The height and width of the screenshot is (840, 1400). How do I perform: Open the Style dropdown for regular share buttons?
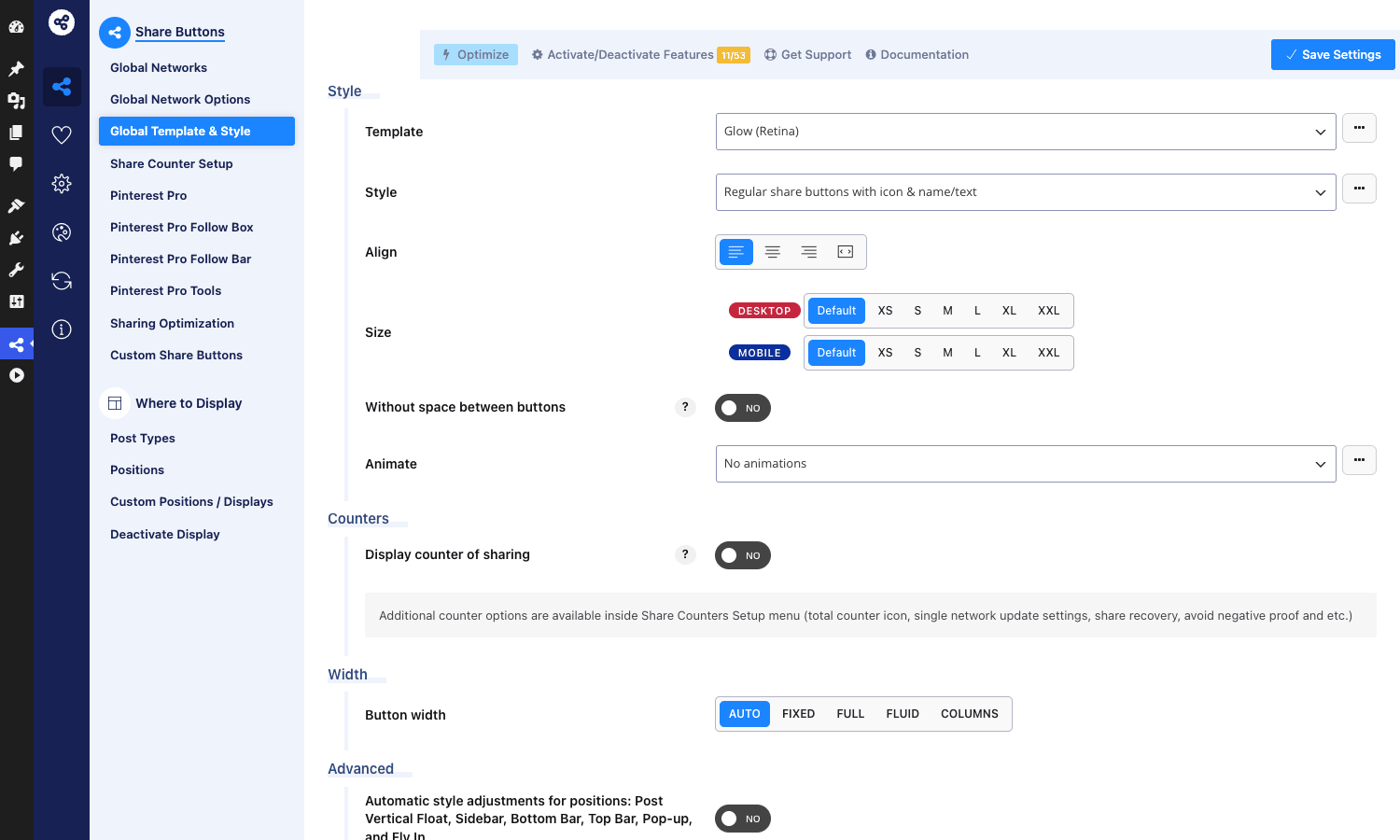point(1026,192)
